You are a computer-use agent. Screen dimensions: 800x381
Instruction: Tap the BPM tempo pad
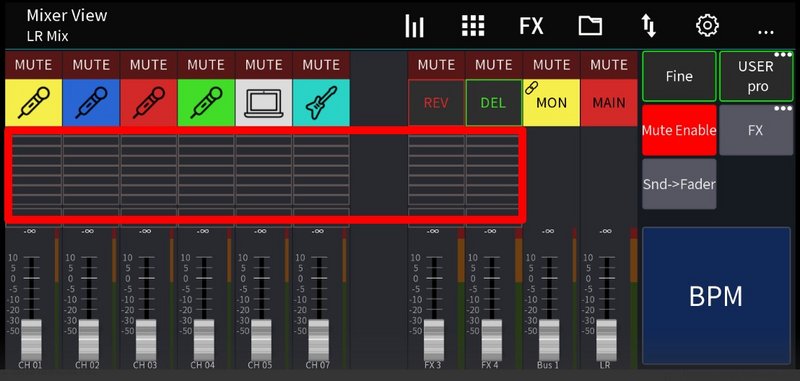pyautogui.click(x=716, y=296)
